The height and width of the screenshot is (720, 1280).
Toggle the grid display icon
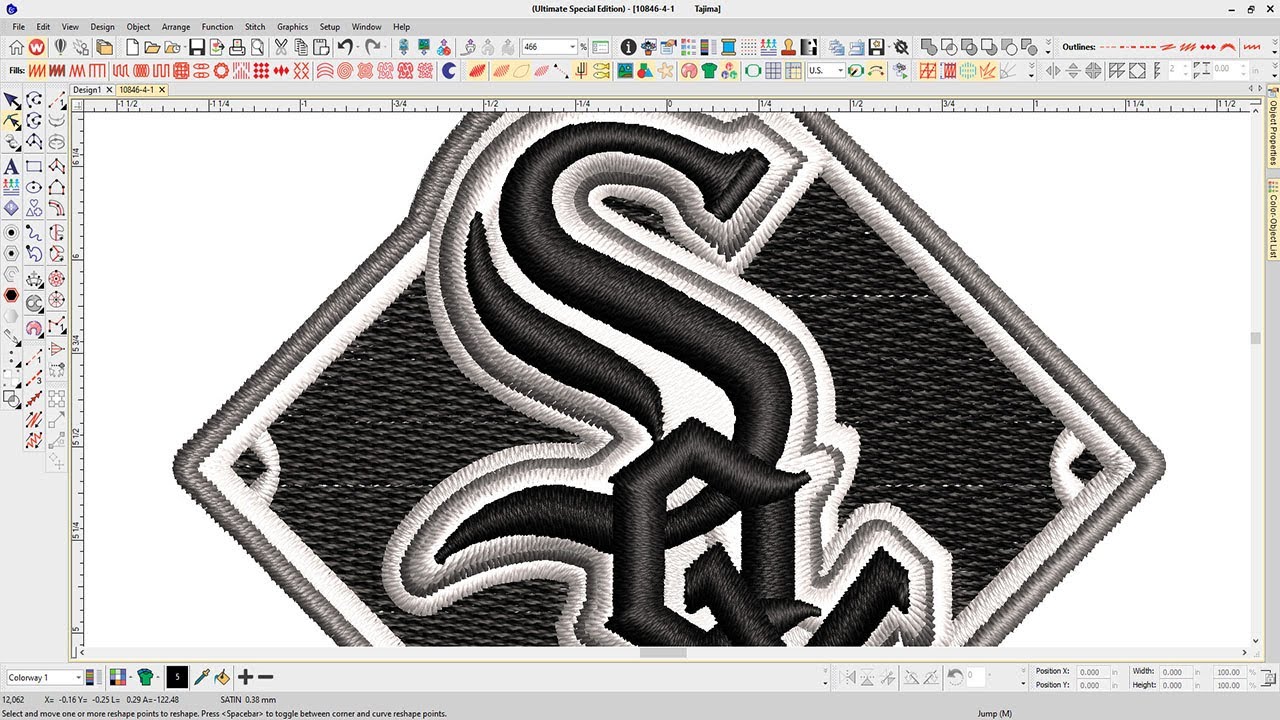coord(775,70)
